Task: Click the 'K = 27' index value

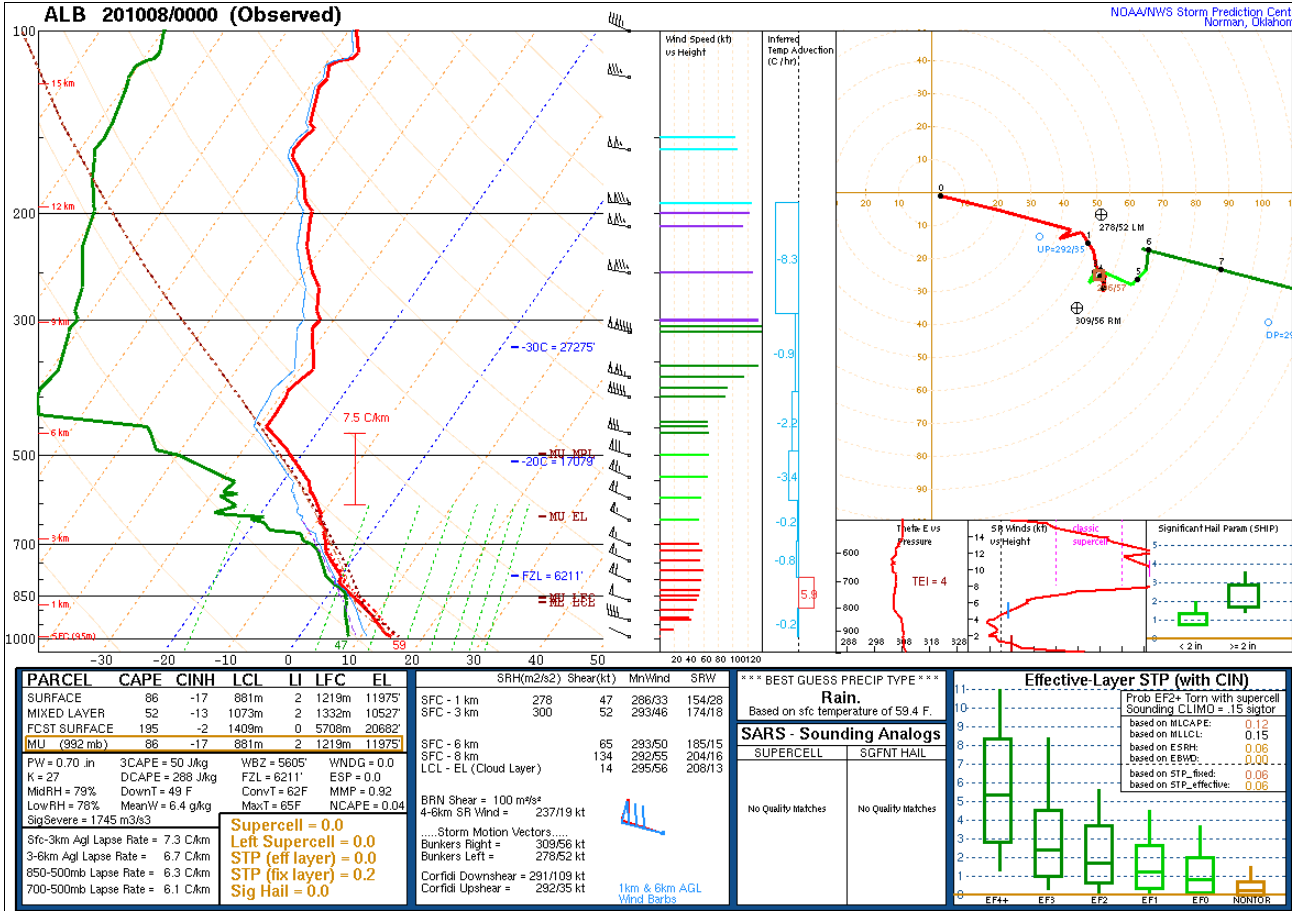Action: pyautogui.click(x=45, y=778)
